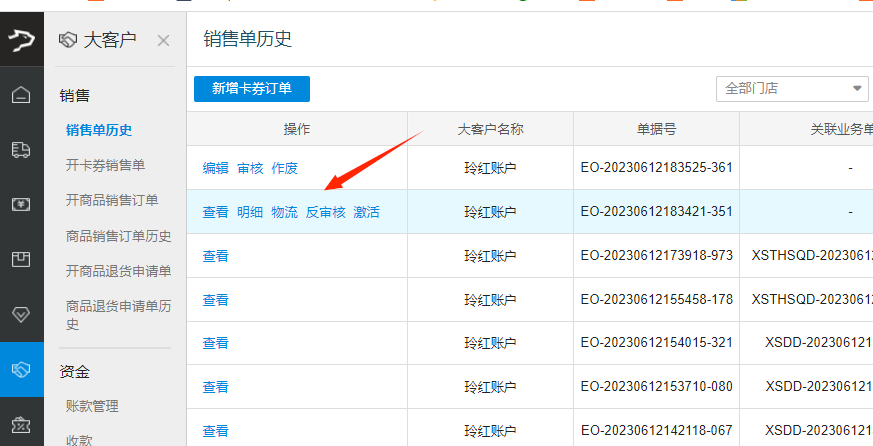
Task: Click 明细 link in highlighted row
Action: (x=250, y=212)
